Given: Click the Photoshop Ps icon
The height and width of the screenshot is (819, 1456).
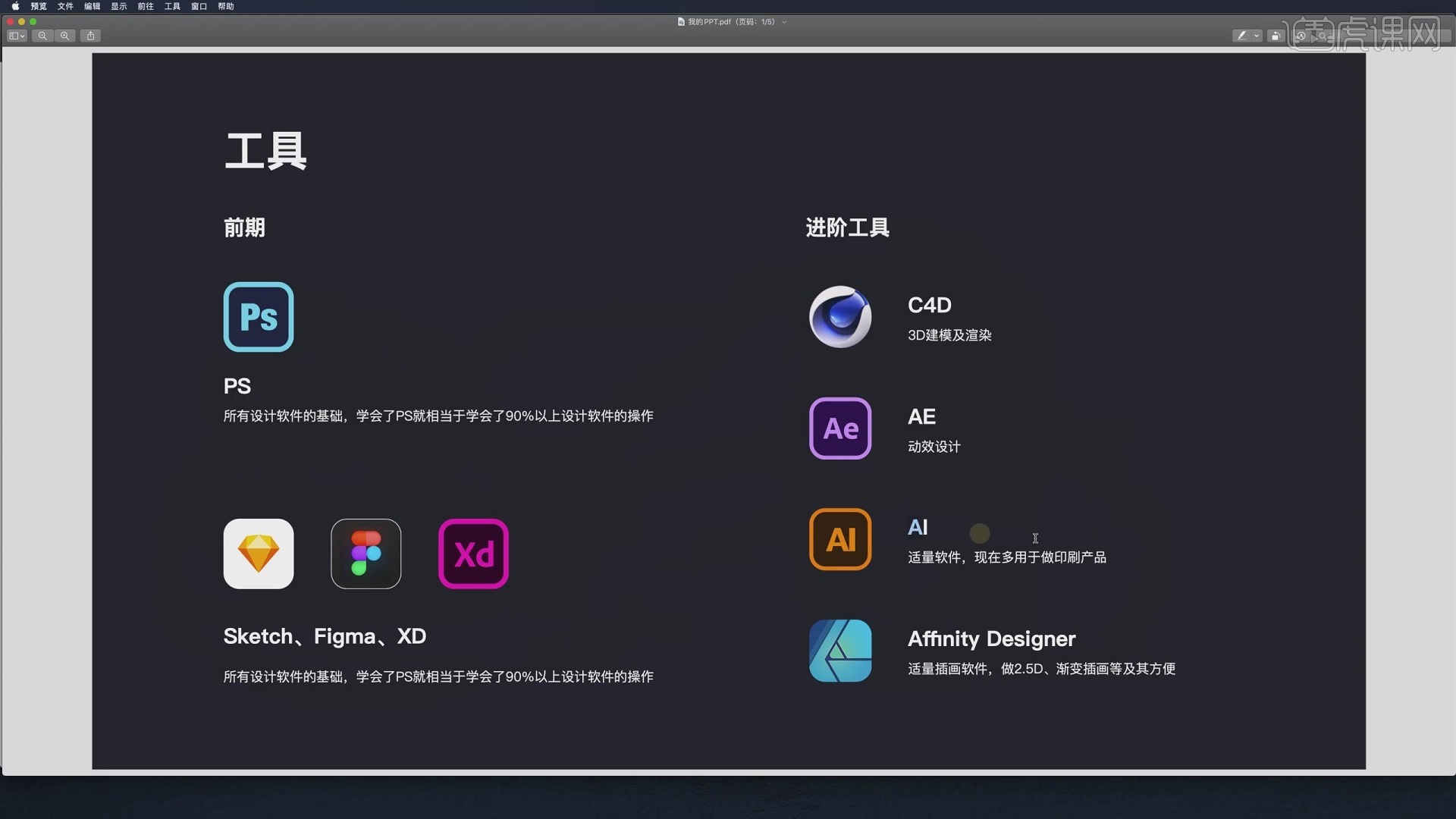Looking at the screenshot, I should (259, 317).
